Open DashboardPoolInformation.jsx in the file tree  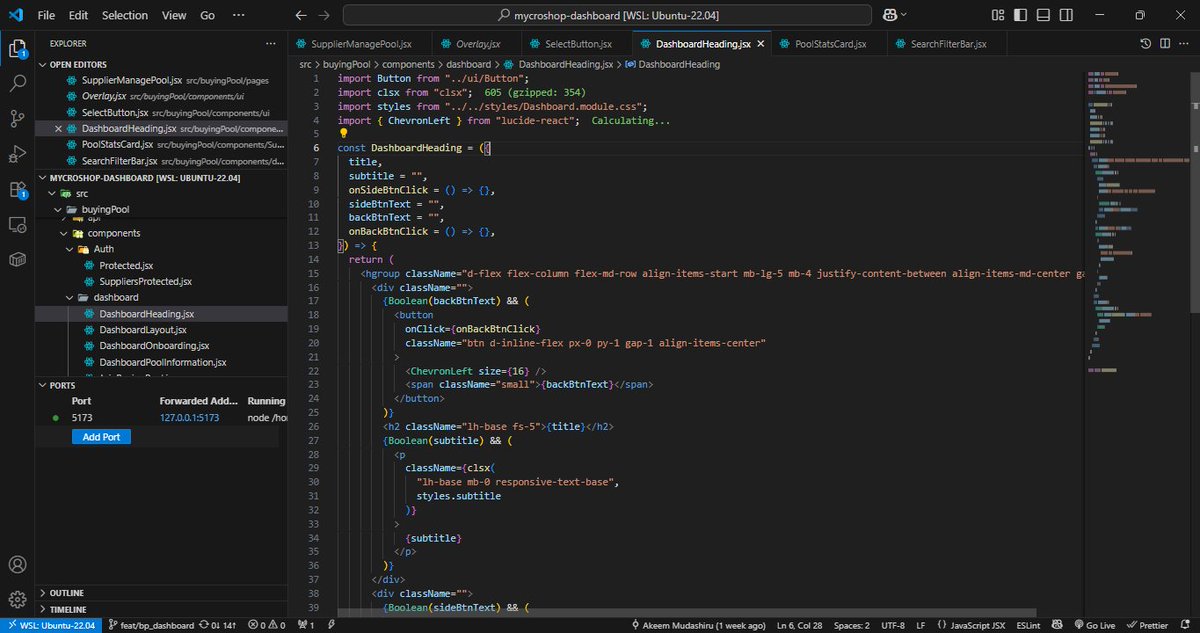[x=161, y=362]
